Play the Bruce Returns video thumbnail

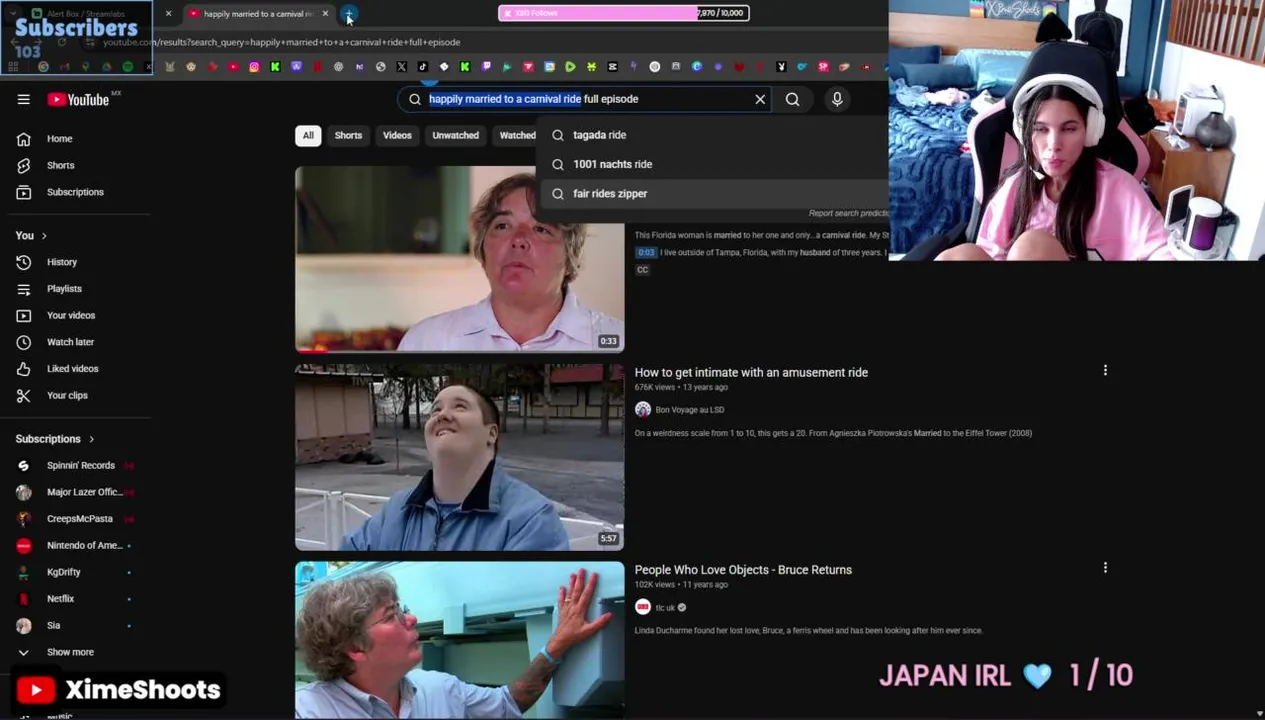459,640
